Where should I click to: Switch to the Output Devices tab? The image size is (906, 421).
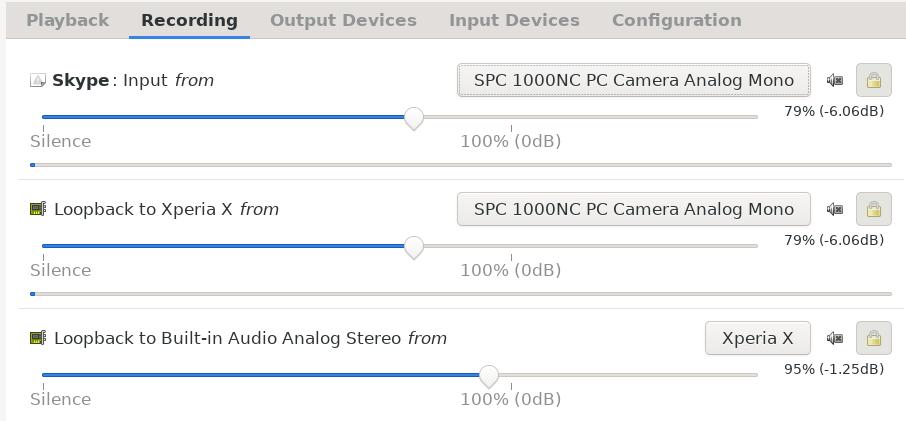coord(343,20)
